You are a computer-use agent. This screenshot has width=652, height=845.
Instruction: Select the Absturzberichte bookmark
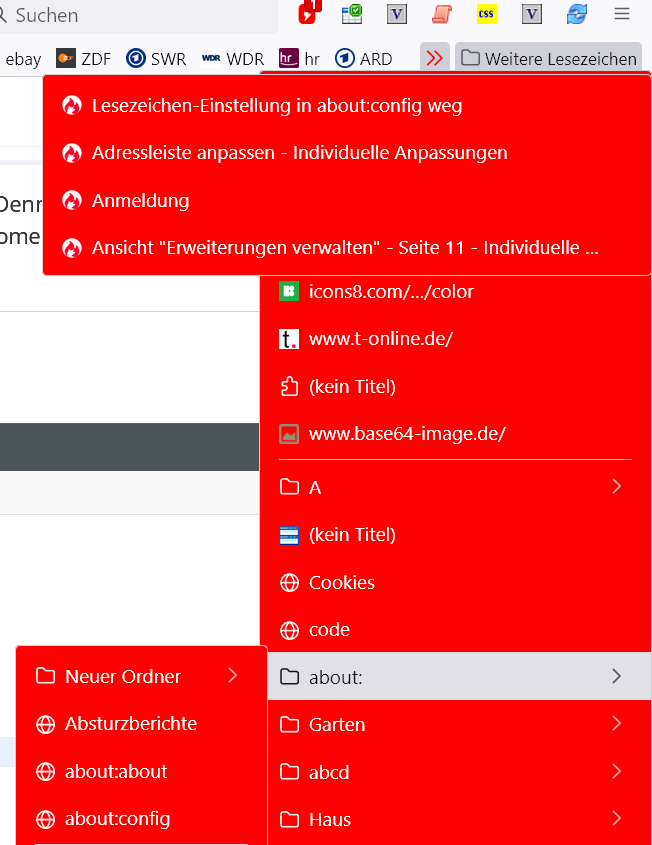130,723
